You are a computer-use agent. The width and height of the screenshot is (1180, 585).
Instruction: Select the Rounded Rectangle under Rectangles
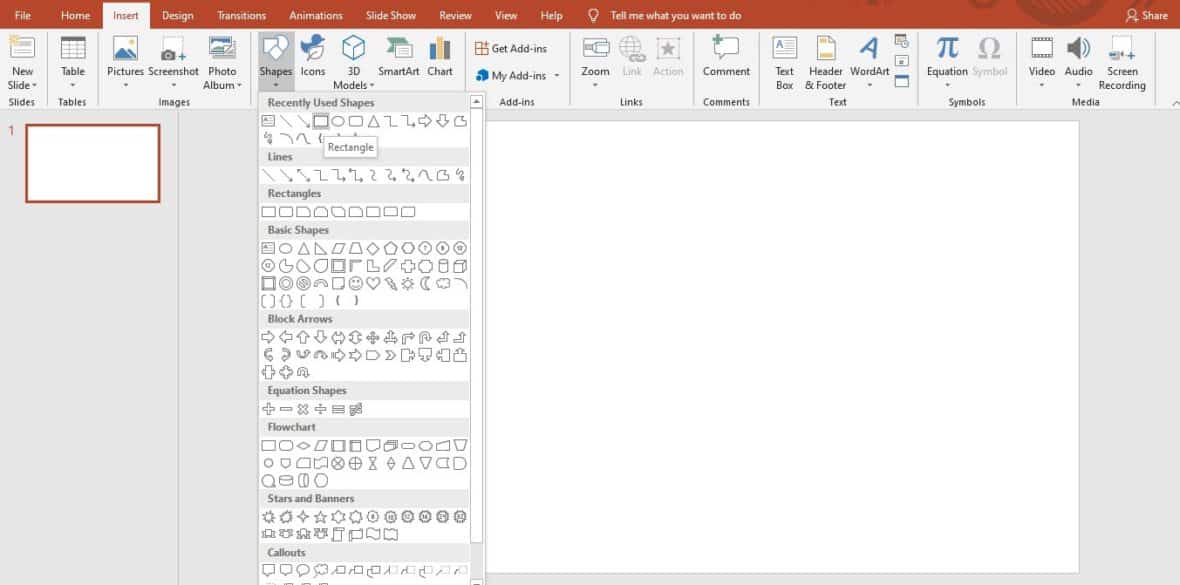click(287, 211)
